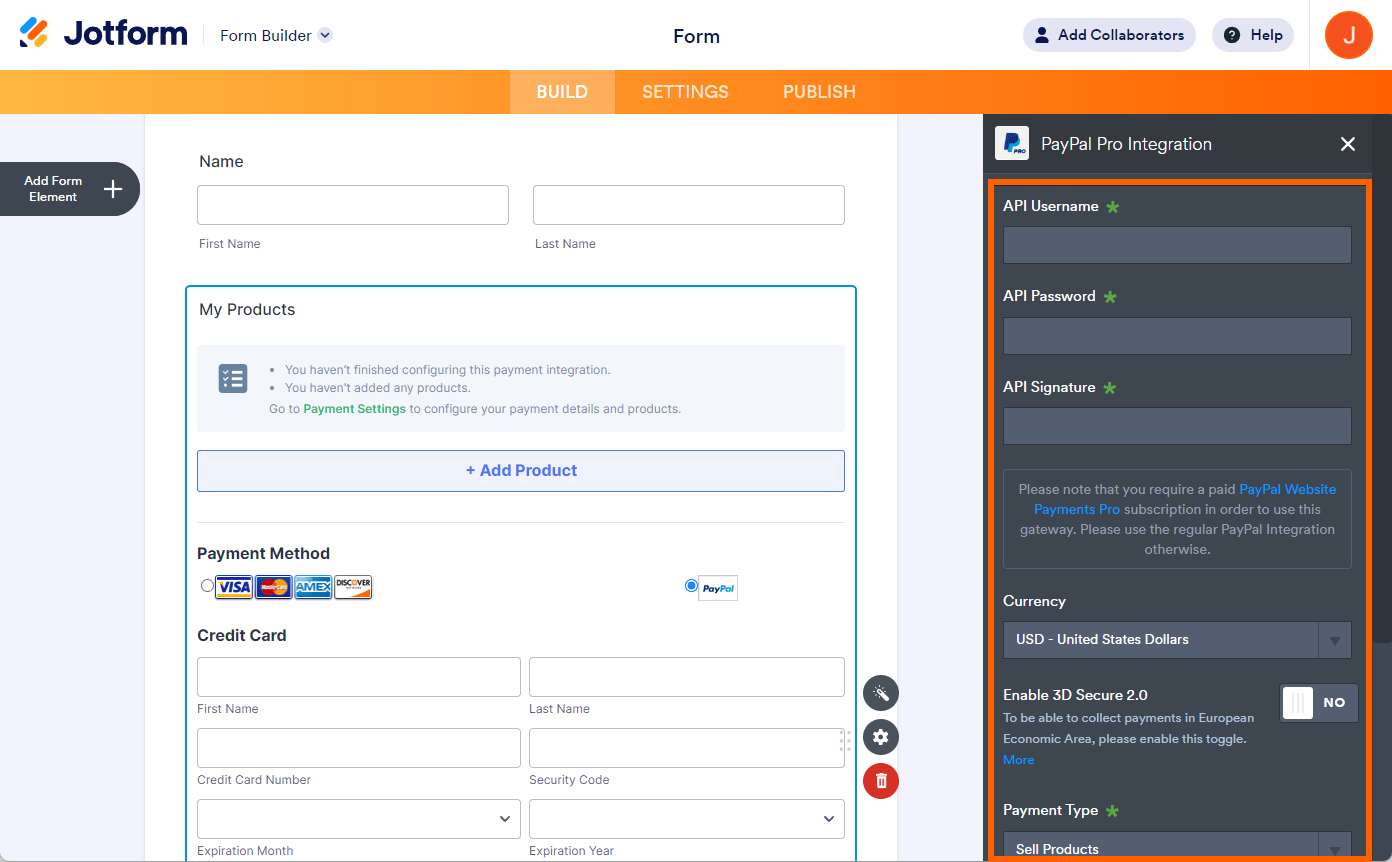The image size is (1392, 862).
Task: Open the Payment Settings link
Action: tap(355, 409)
